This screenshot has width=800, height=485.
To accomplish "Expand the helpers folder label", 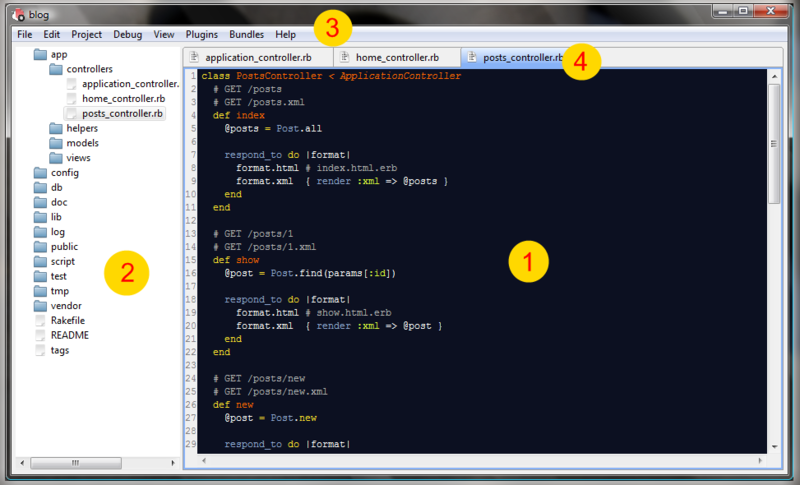I will click(82, 128).
